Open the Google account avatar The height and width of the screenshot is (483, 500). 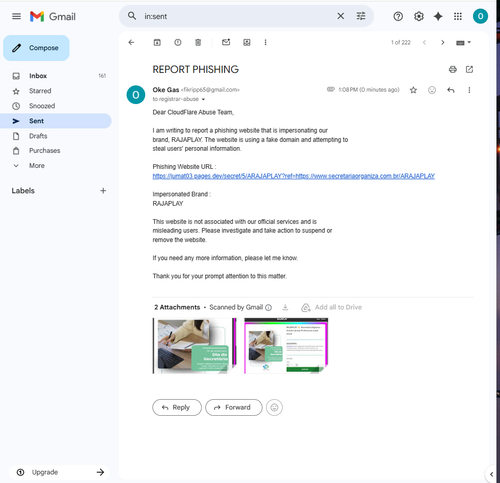[x=480, y=16]
